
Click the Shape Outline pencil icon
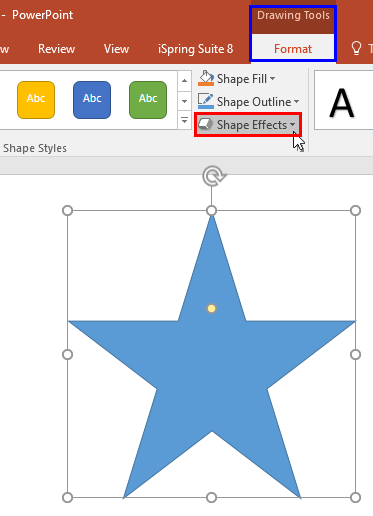pos(206,101)
